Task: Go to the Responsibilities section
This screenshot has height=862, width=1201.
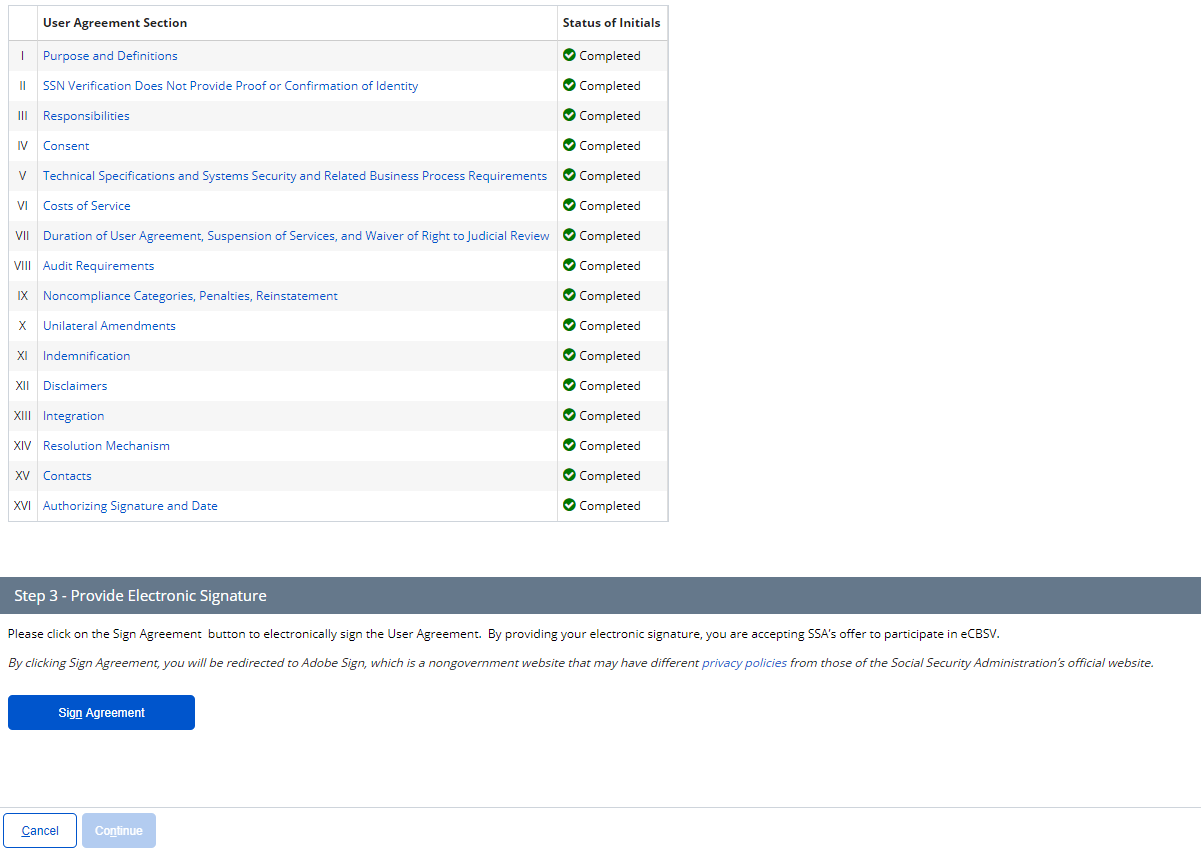Action: (86, 116)
